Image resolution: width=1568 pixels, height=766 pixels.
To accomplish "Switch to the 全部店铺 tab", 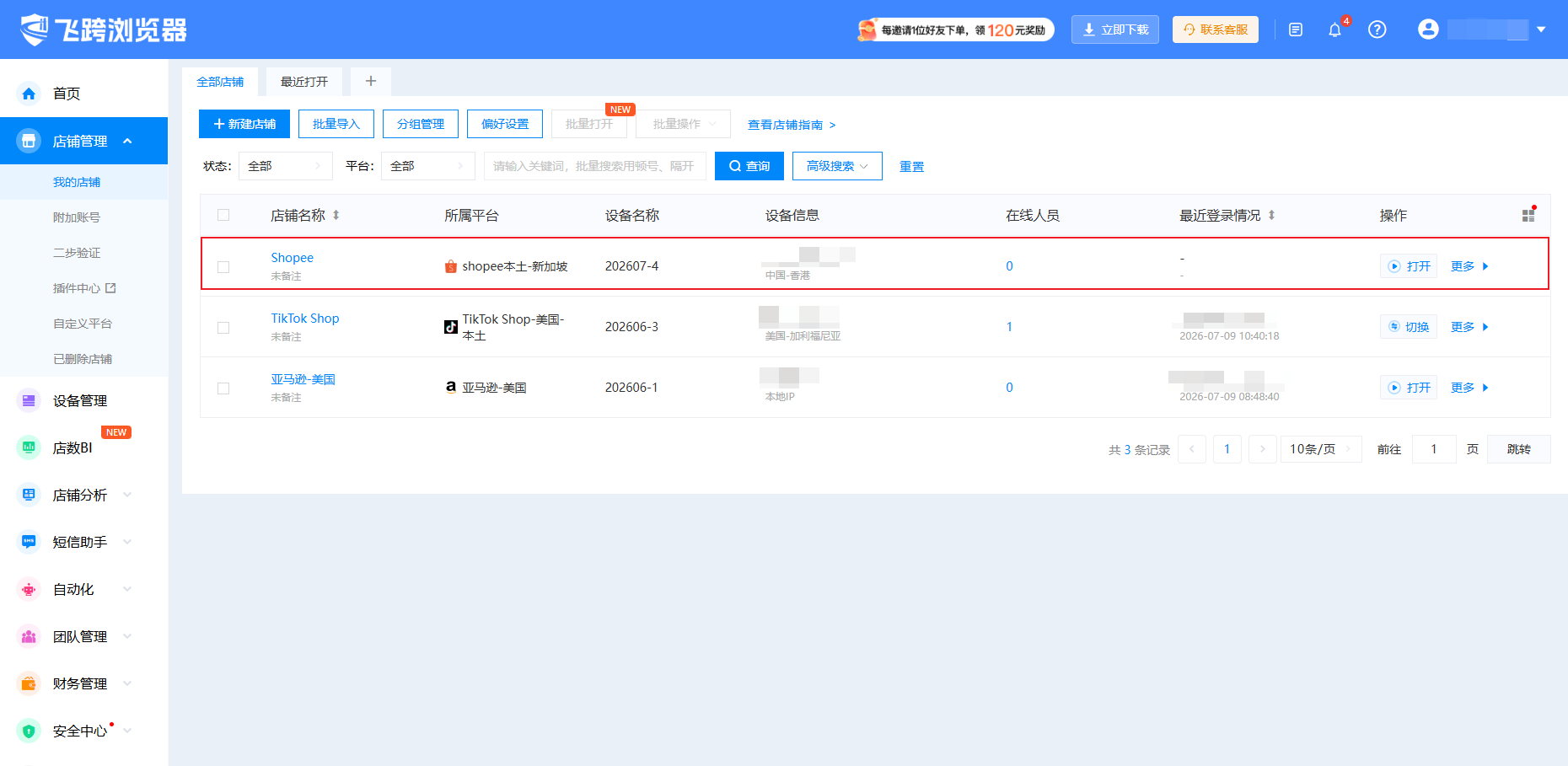I will click(x=220, y=82).
